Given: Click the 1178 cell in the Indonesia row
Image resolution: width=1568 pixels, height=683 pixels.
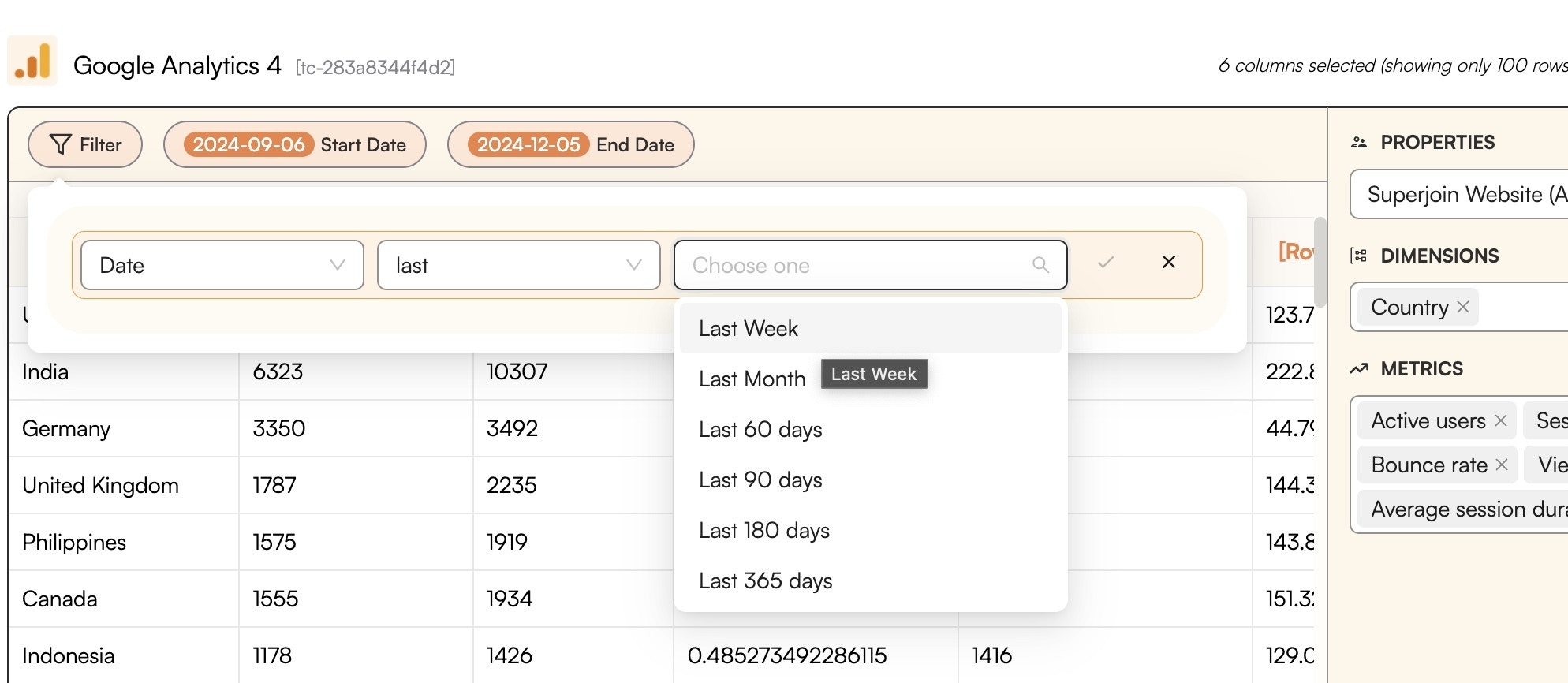Looking at the screenshot, I should [x=356, y=655].
